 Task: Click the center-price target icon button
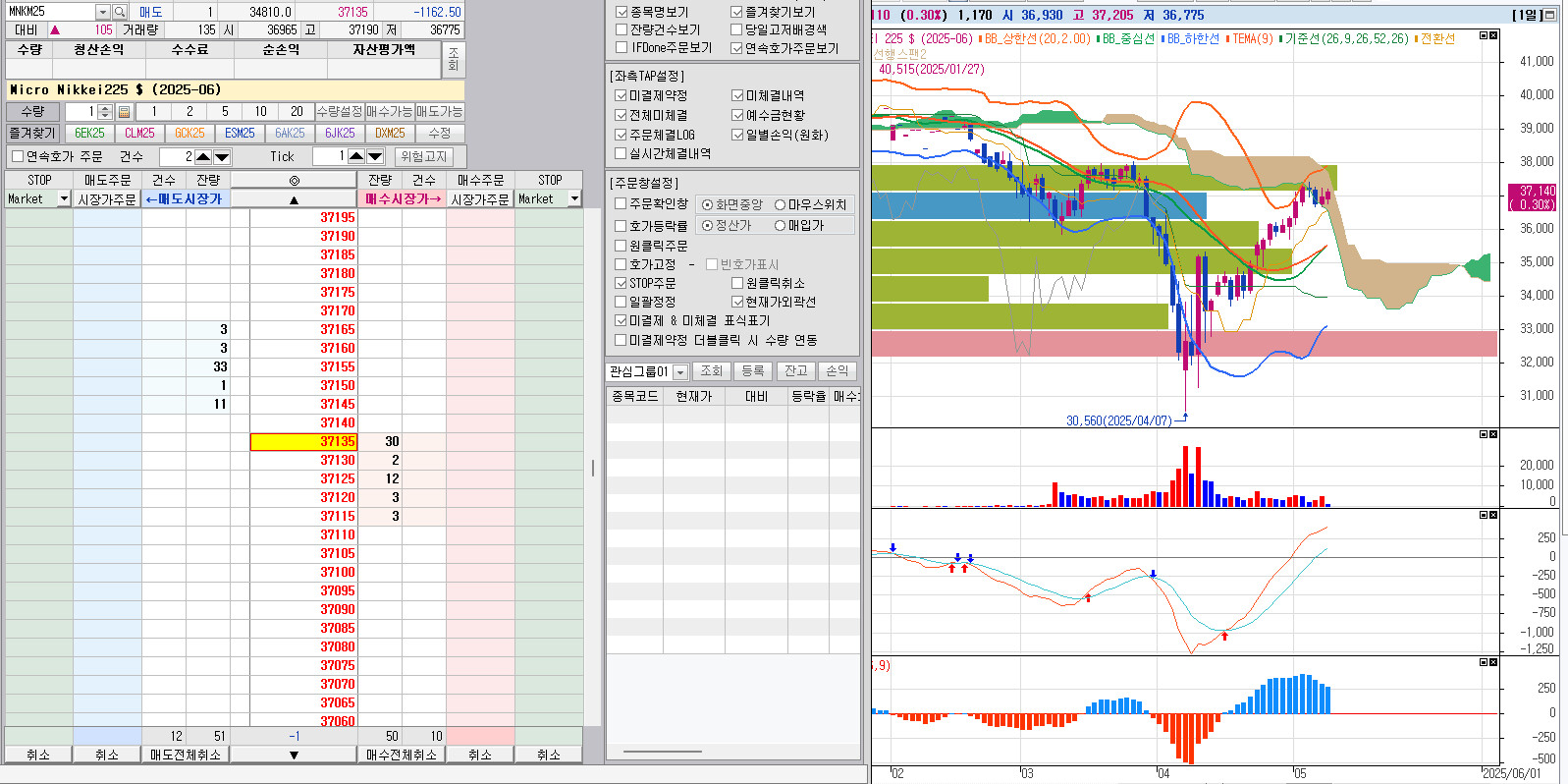294,181
